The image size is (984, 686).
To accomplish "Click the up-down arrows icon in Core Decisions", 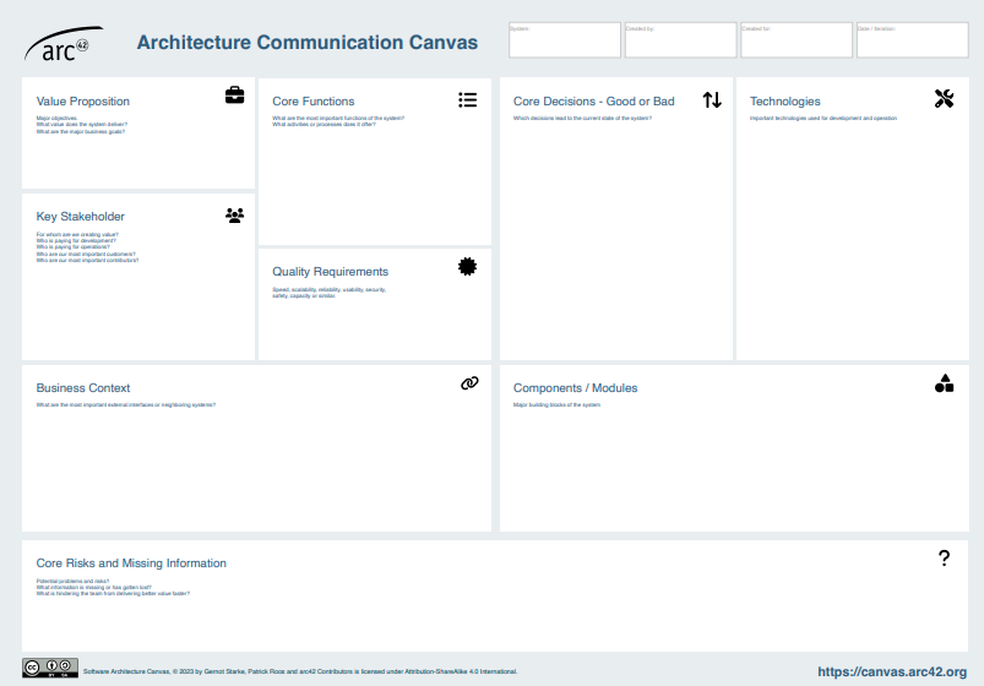I will pos(711,100).
